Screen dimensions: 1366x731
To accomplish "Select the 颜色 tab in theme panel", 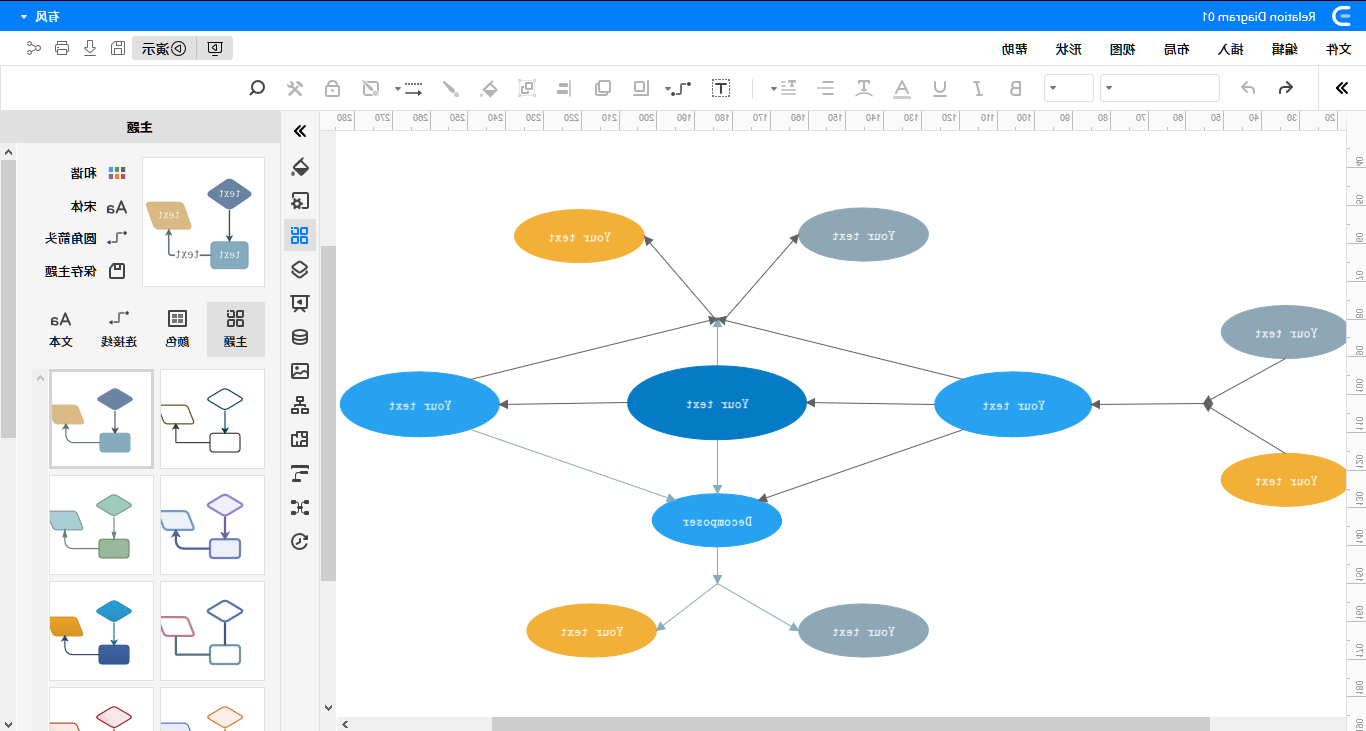I will tap(177, 329).
